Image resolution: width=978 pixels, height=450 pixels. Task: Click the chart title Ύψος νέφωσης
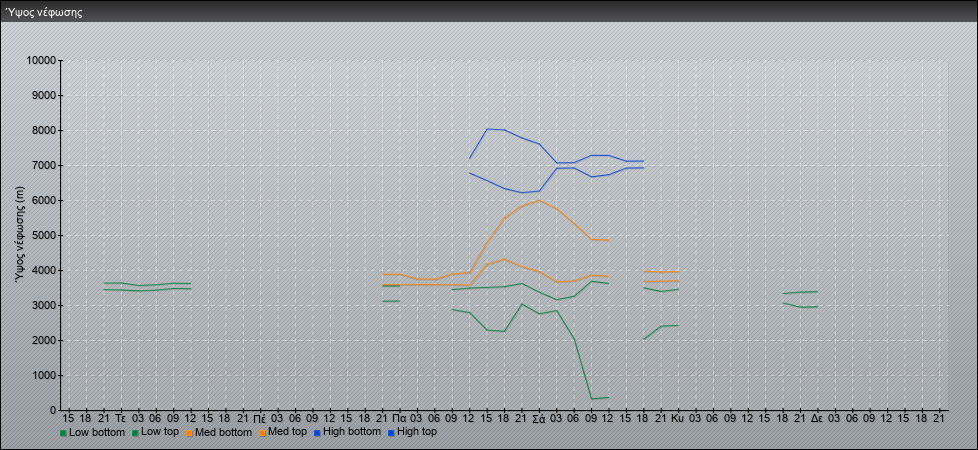44,12
